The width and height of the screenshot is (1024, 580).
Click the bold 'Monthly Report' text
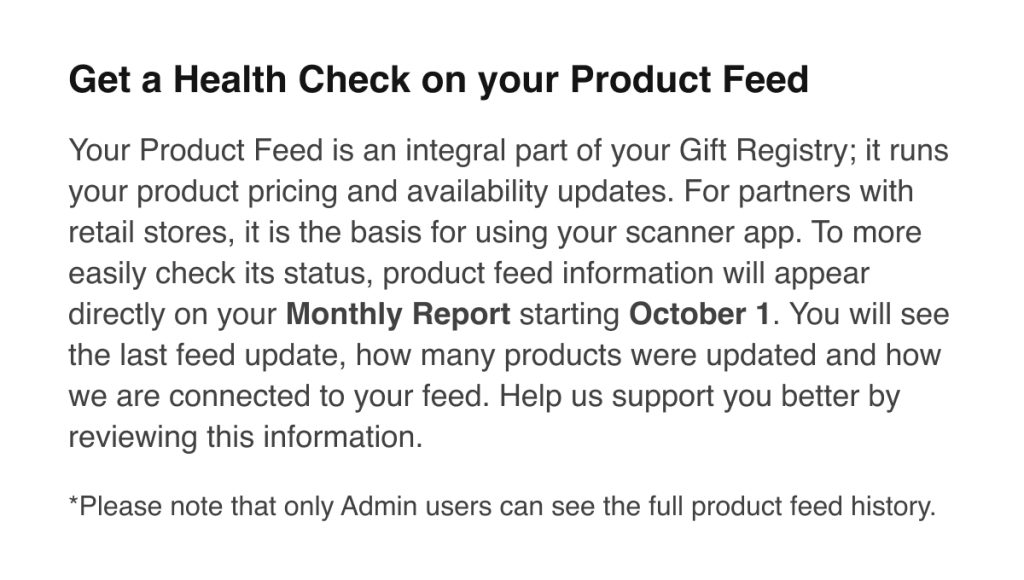(398, 314)
